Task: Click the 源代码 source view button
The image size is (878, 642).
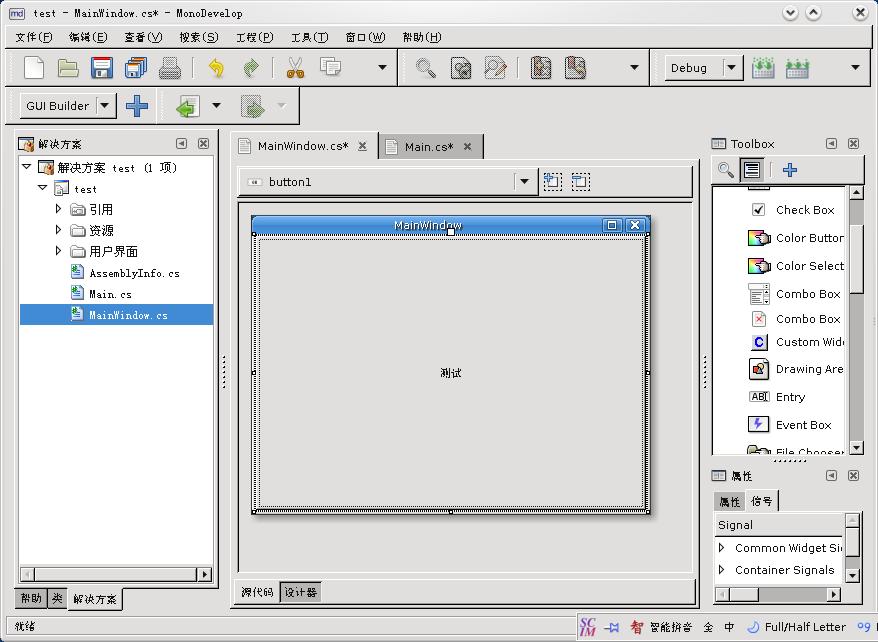Action: pyautogui.click(x=257, y=592)
